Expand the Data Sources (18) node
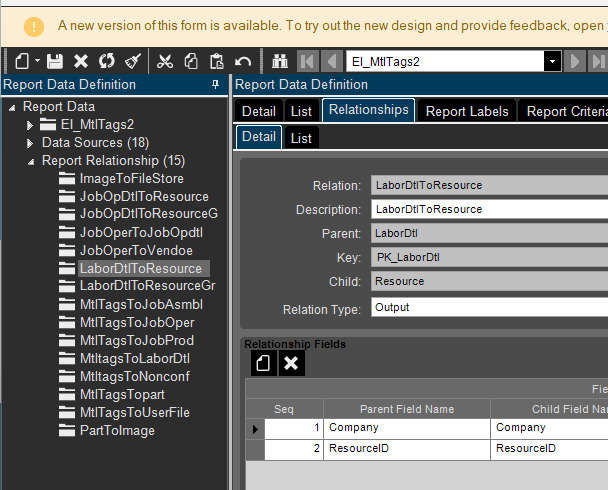The height and width of the screenshot is (490, 608). point(29,143)
